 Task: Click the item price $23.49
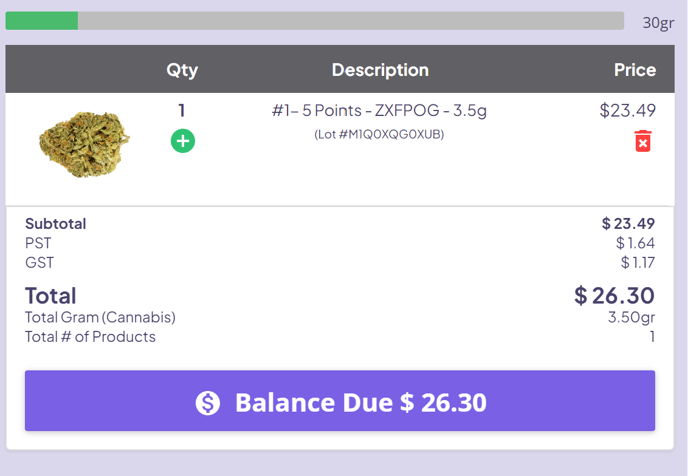[x=627, y=110]
